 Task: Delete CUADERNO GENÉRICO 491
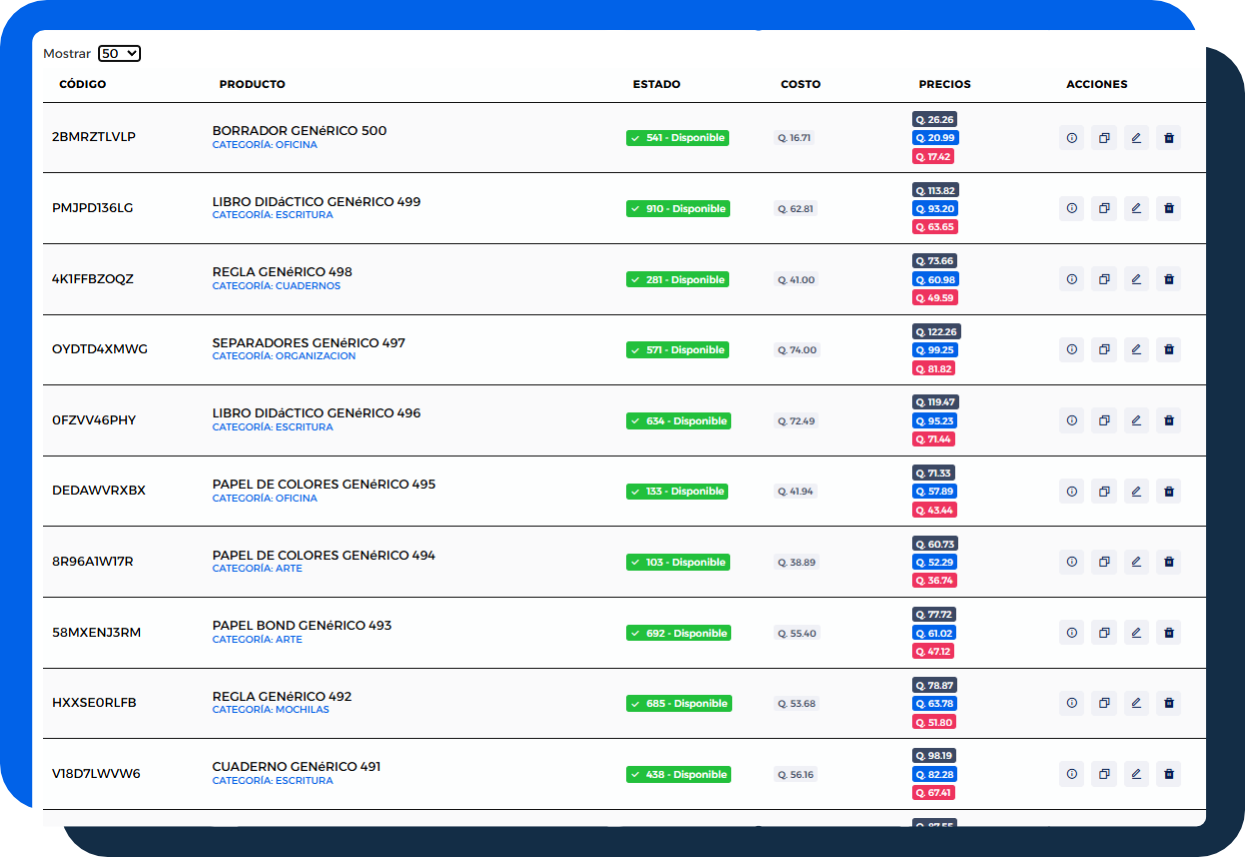point(1169,774)
